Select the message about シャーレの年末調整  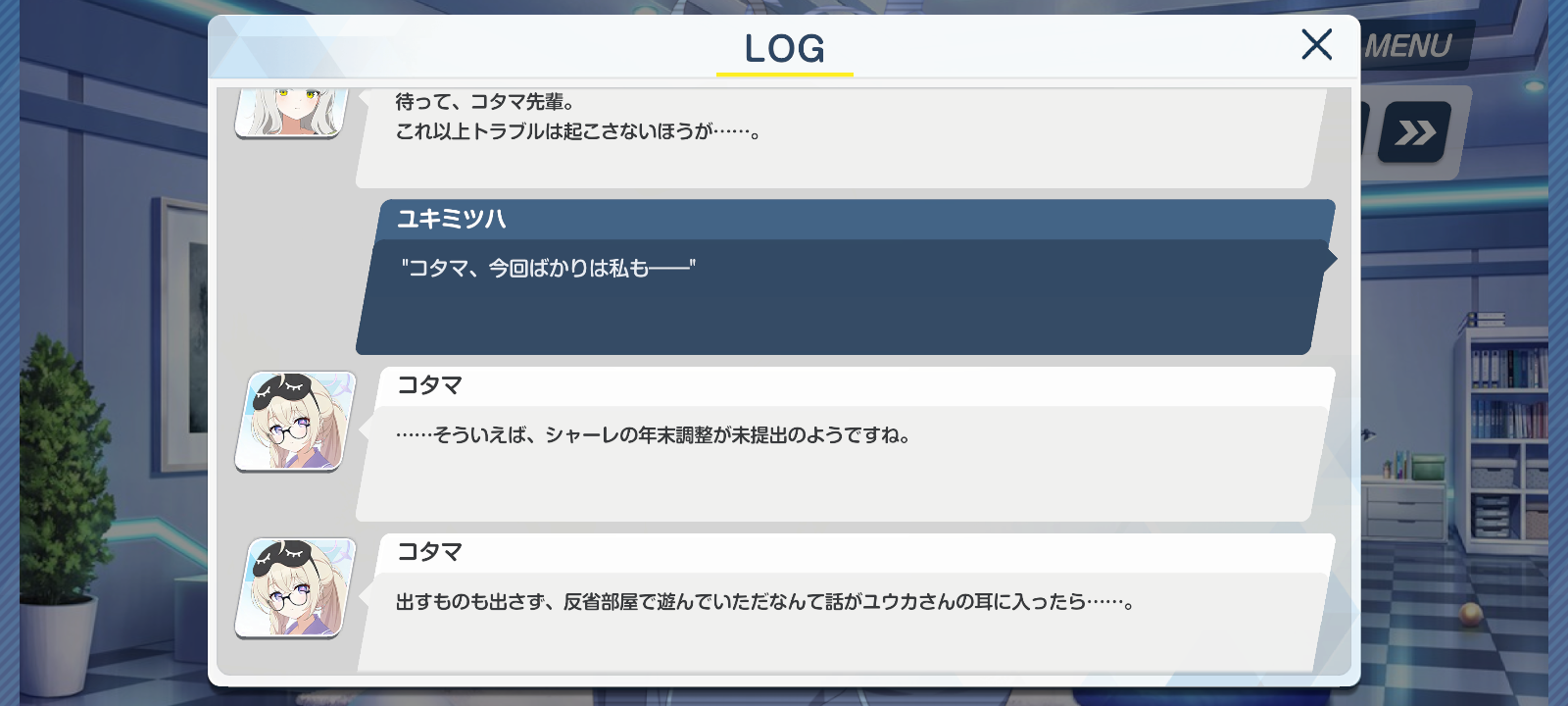tap(654, 434)
